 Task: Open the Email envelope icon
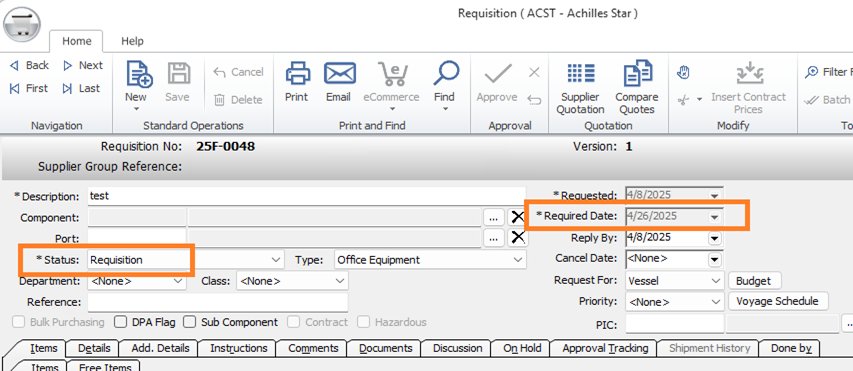339,73
